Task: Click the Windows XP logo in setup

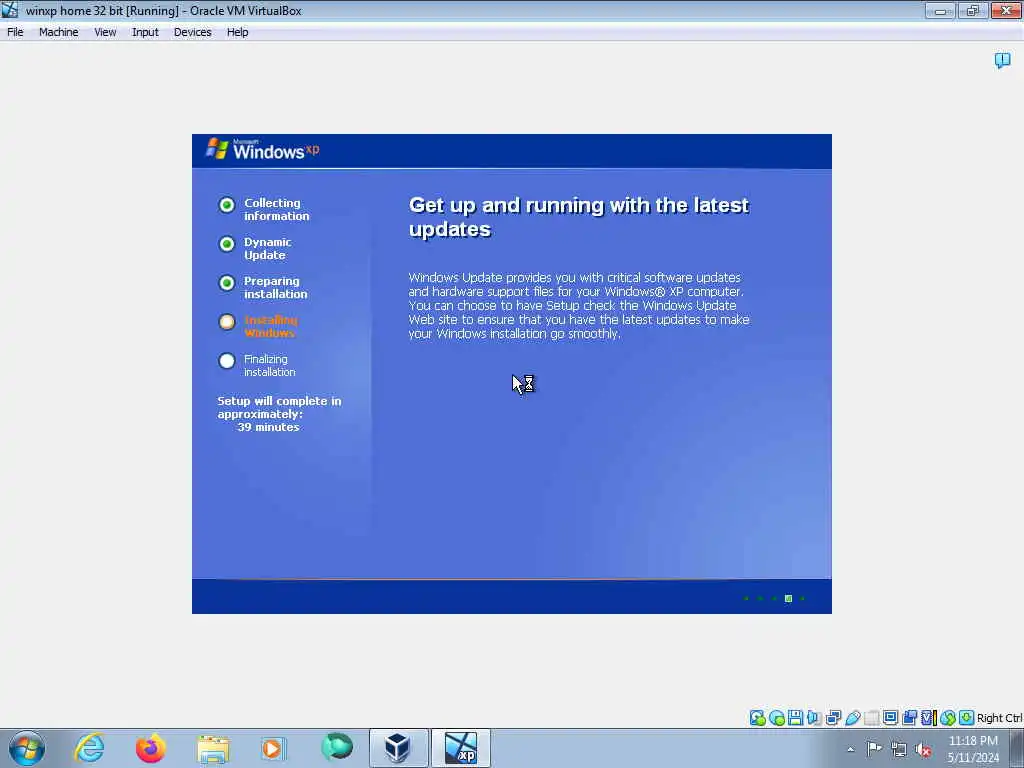Action: [x=263, y=150]
